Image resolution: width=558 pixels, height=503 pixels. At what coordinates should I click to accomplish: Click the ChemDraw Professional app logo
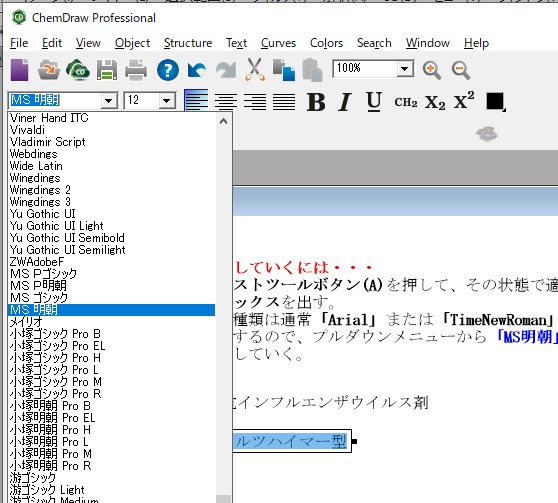19,17
